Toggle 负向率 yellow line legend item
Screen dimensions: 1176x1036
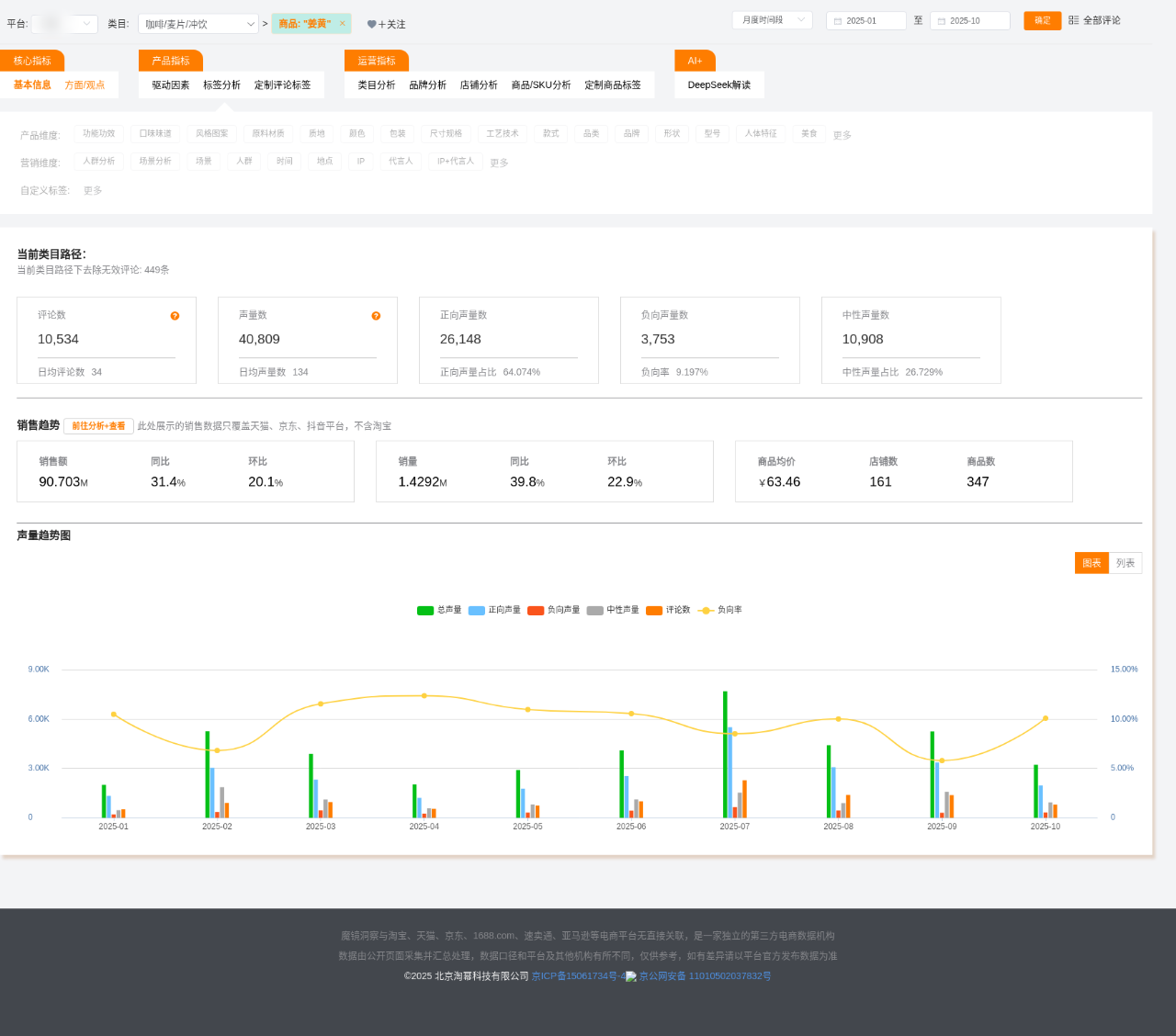tap(706, 611)
